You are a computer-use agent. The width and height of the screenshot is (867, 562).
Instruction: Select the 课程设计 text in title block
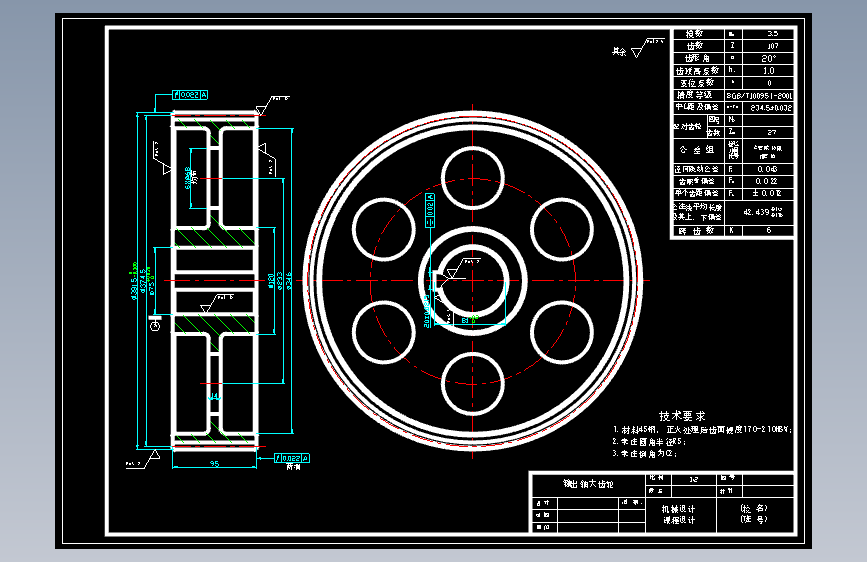point(679,520)
